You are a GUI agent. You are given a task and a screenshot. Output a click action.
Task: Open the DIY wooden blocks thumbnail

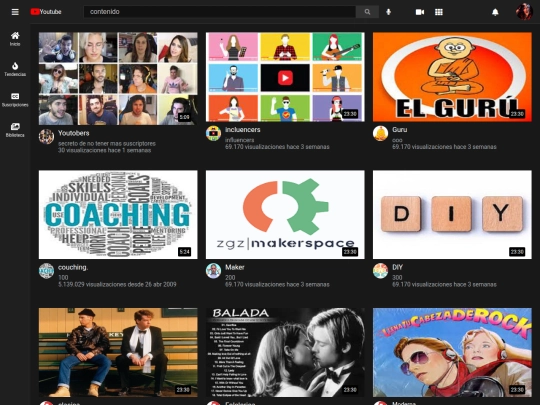(452, 215)
